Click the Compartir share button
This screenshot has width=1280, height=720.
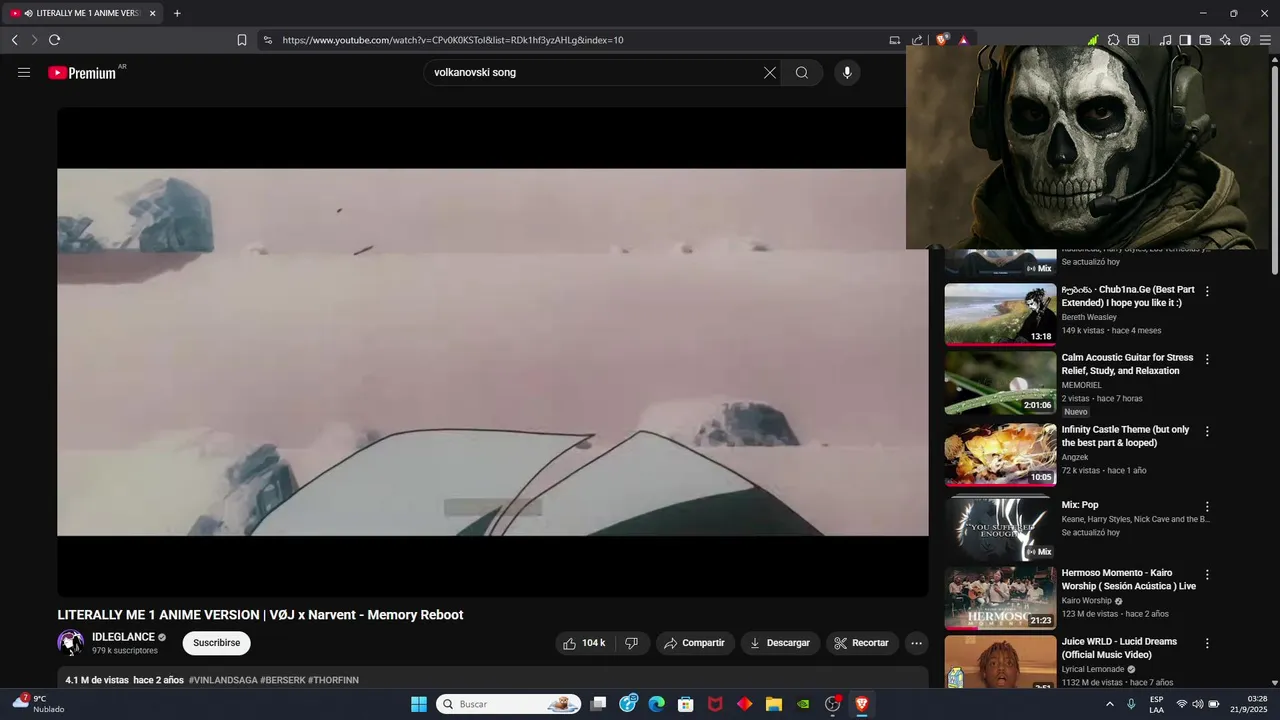point(695,643)
